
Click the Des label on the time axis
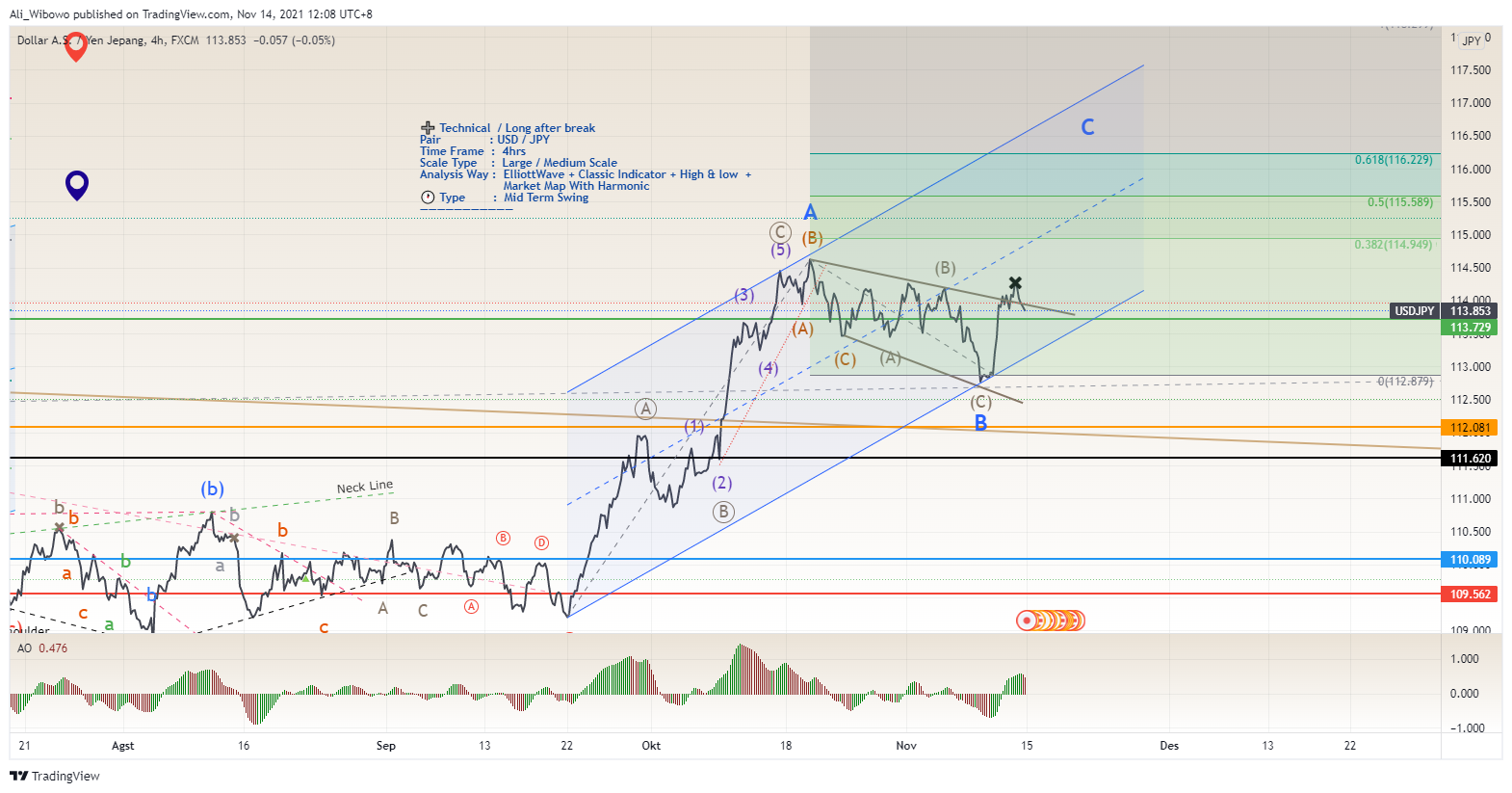[1169, 746]
